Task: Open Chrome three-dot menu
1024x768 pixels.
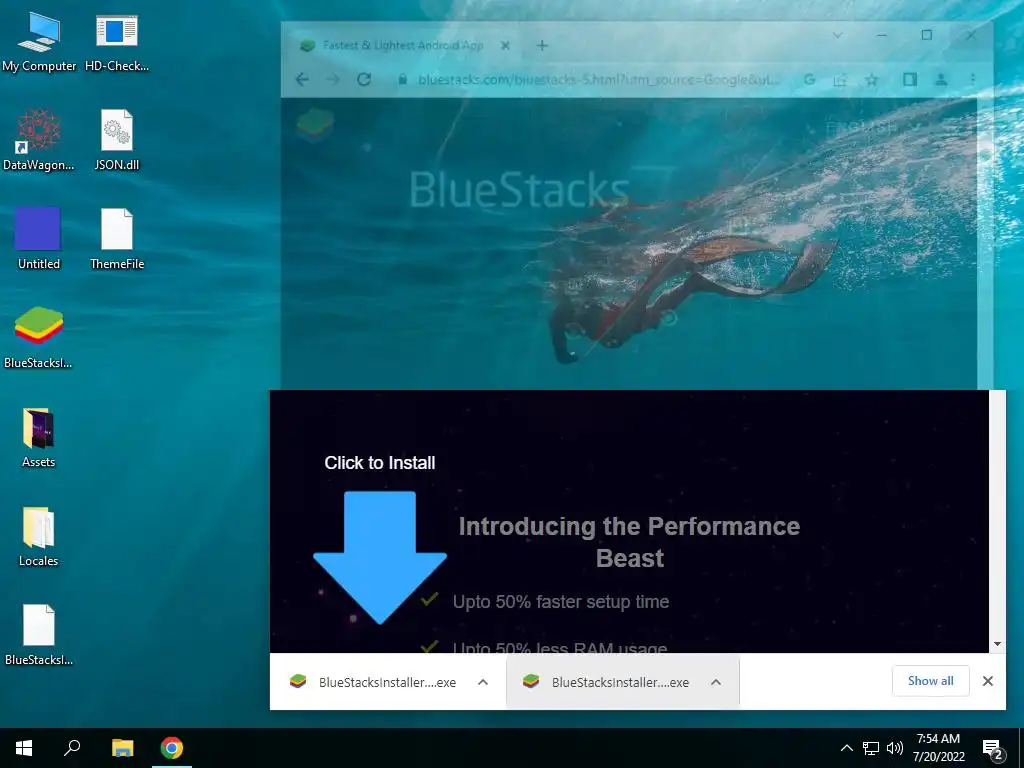Action: tap(972, 80)
